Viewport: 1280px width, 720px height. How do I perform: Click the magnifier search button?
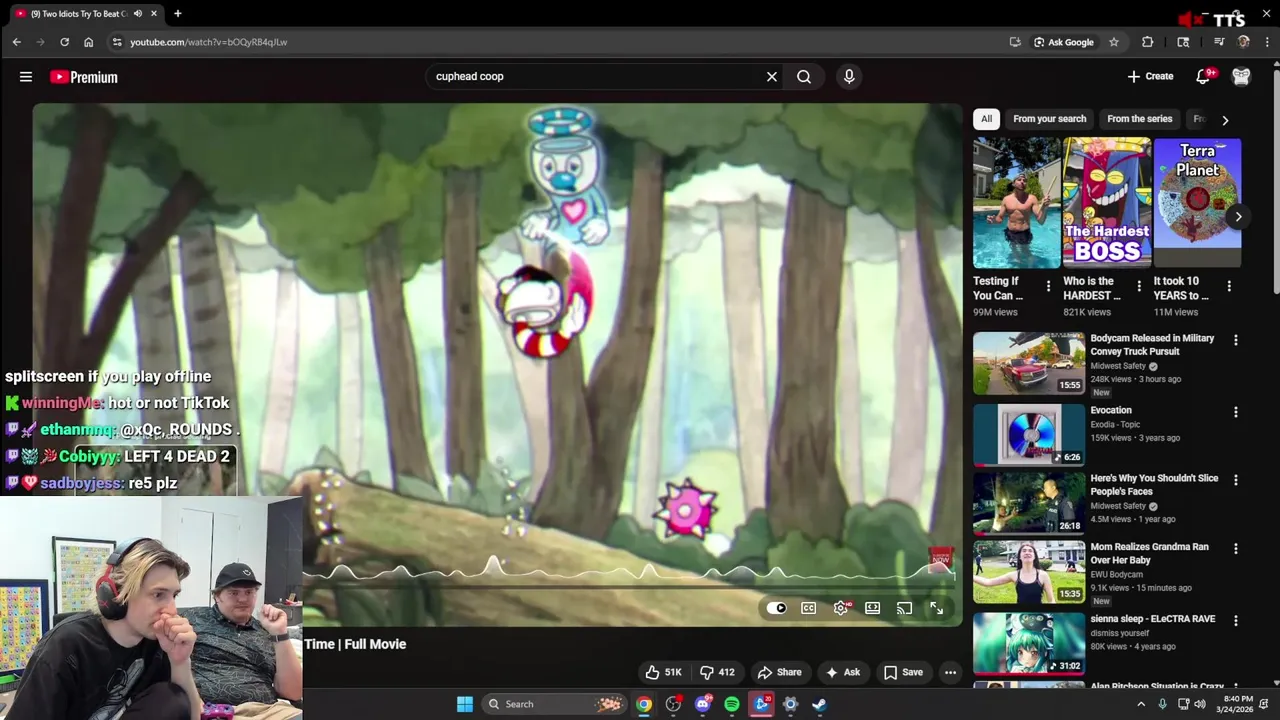click(x=804, y=77)
